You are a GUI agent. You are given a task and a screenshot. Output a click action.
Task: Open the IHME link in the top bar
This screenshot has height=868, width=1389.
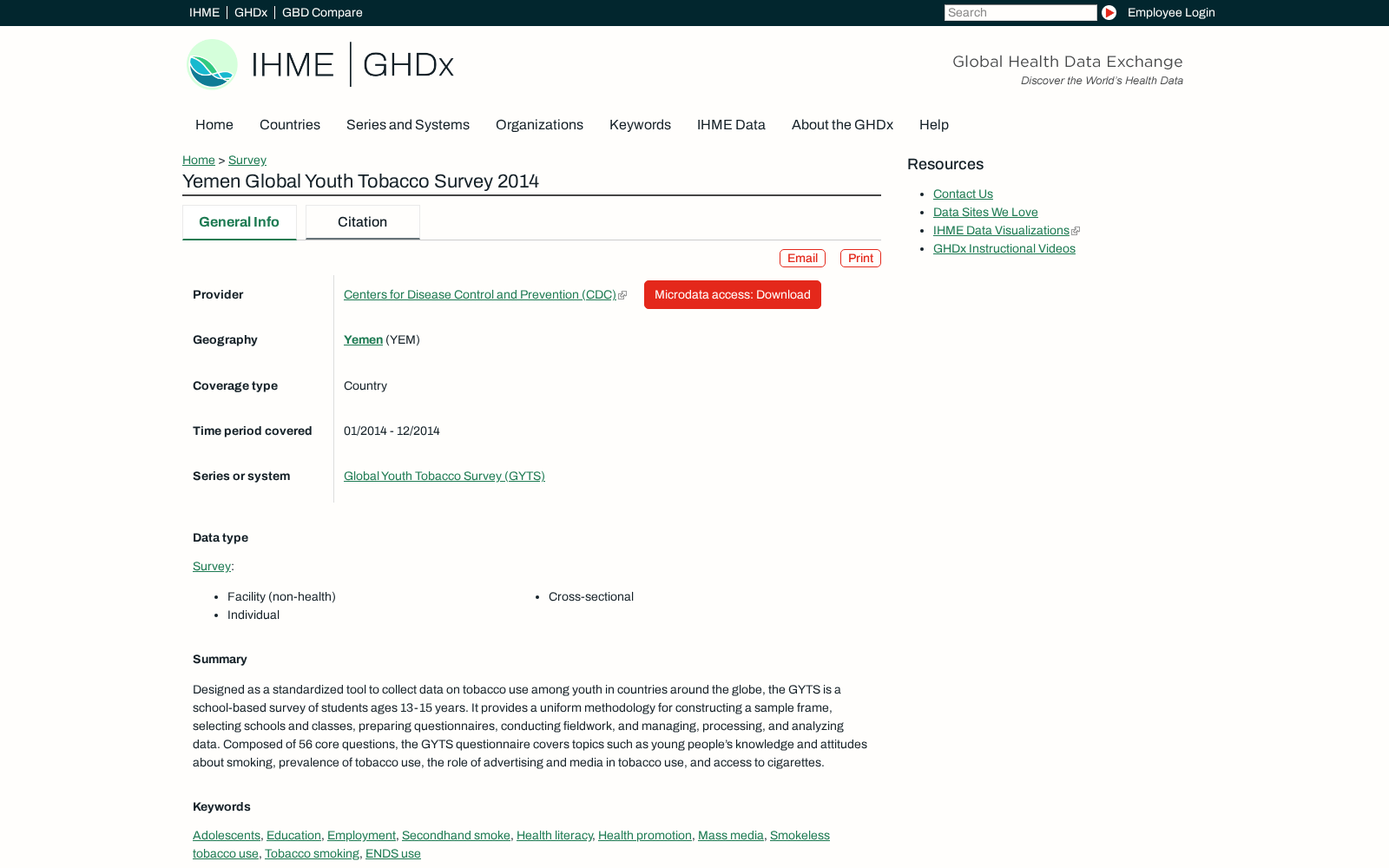coord(204,12)
